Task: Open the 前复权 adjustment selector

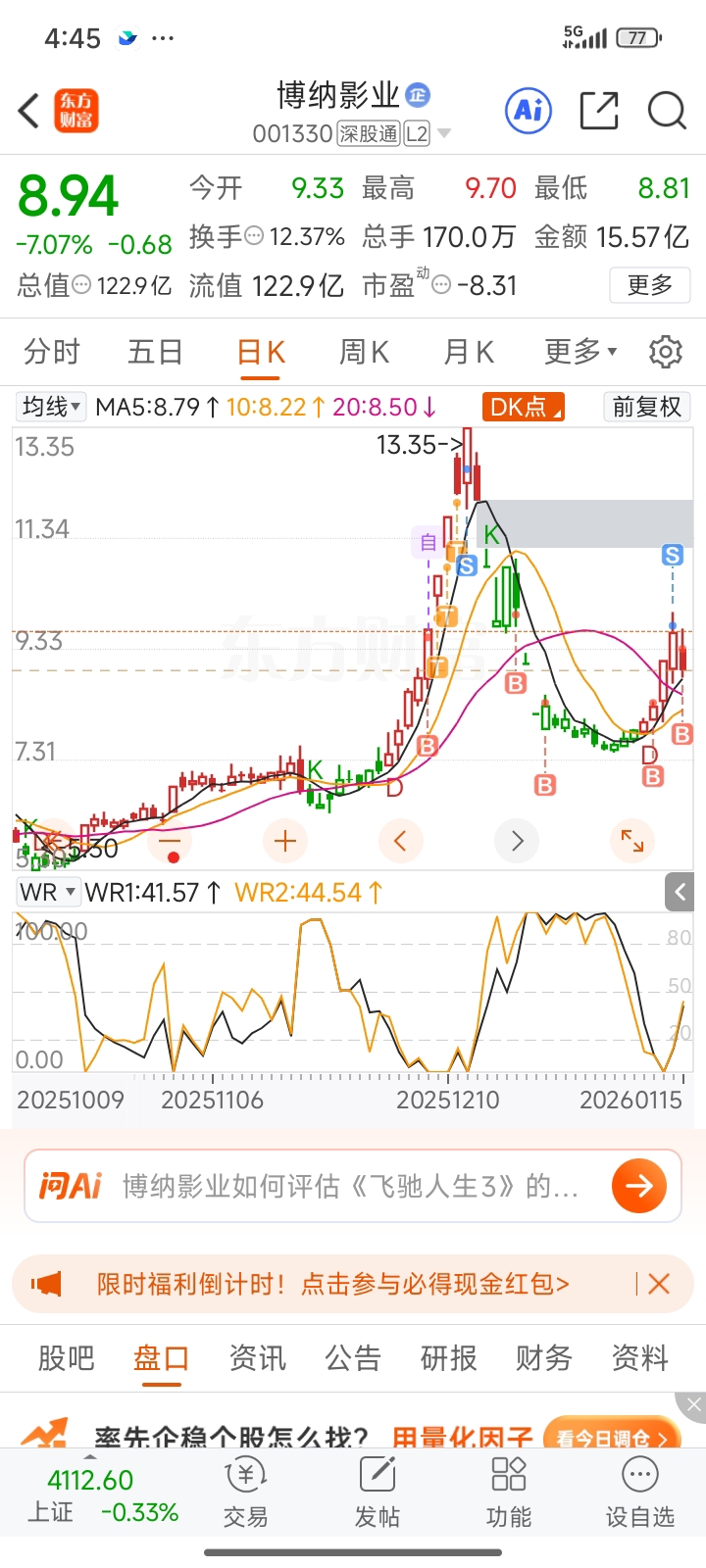Action: tap(646, 406)
